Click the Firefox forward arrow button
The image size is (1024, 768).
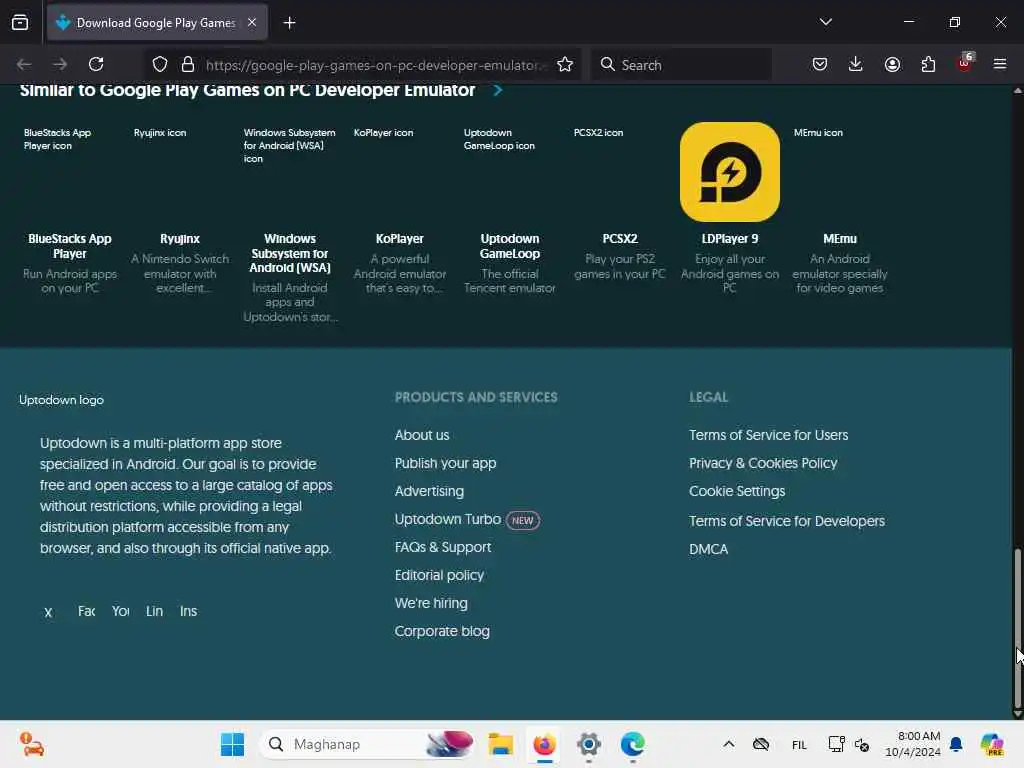[x=60, y=64]
